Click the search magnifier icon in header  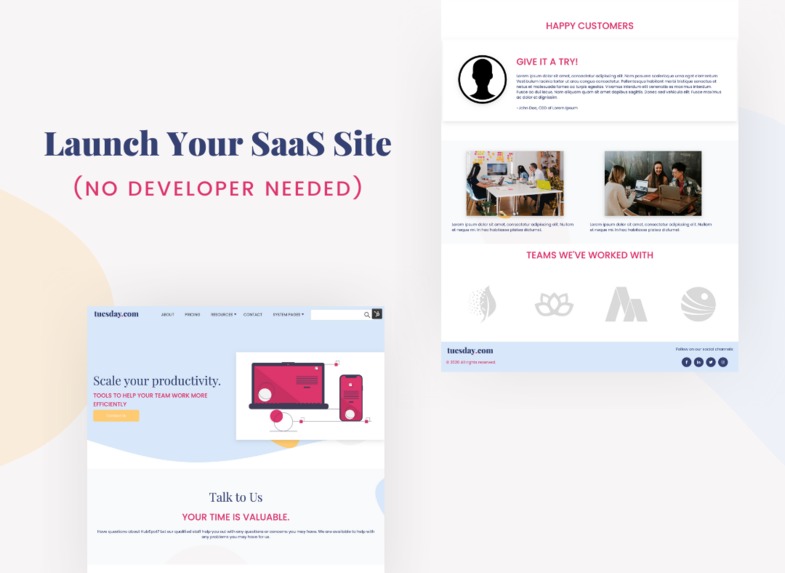click(367, 314)
